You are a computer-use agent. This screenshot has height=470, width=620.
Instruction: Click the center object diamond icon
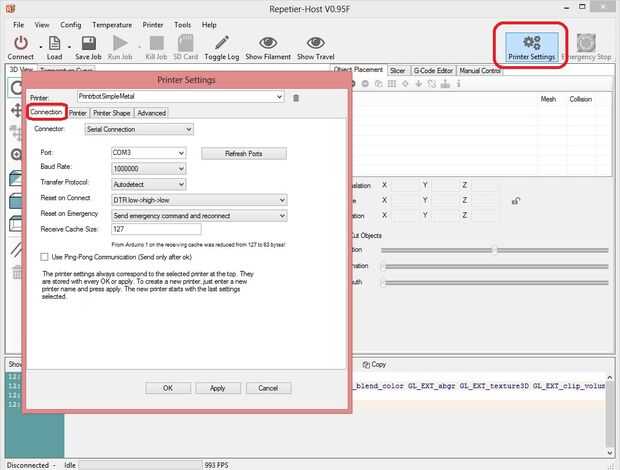click(x=405, y=84)
